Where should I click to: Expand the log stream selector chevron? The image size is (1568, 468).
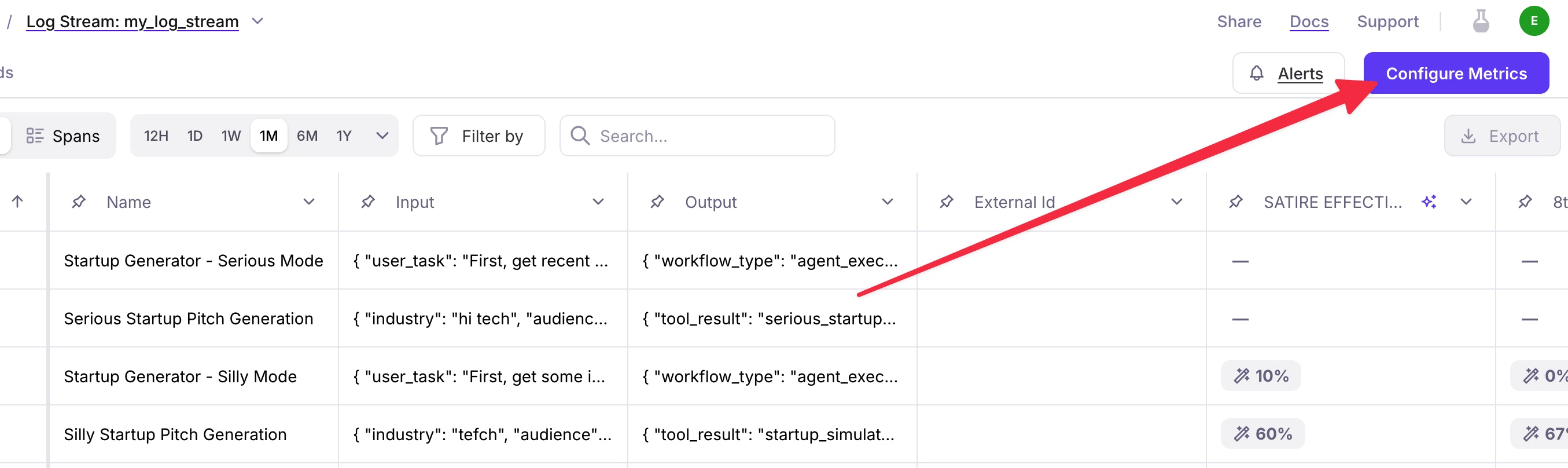[x=257, y=21]
